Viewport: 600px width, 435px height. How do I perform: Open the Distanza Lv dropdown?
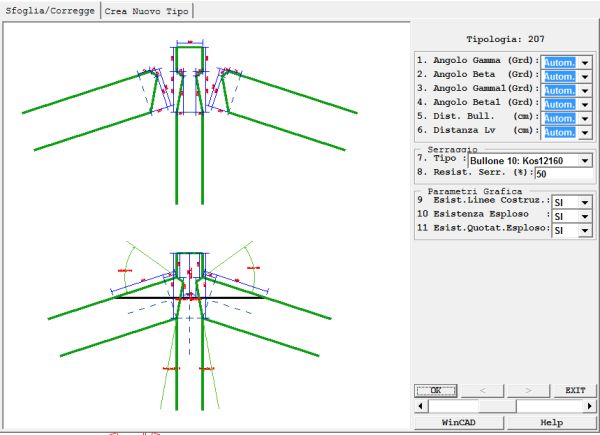585,132
